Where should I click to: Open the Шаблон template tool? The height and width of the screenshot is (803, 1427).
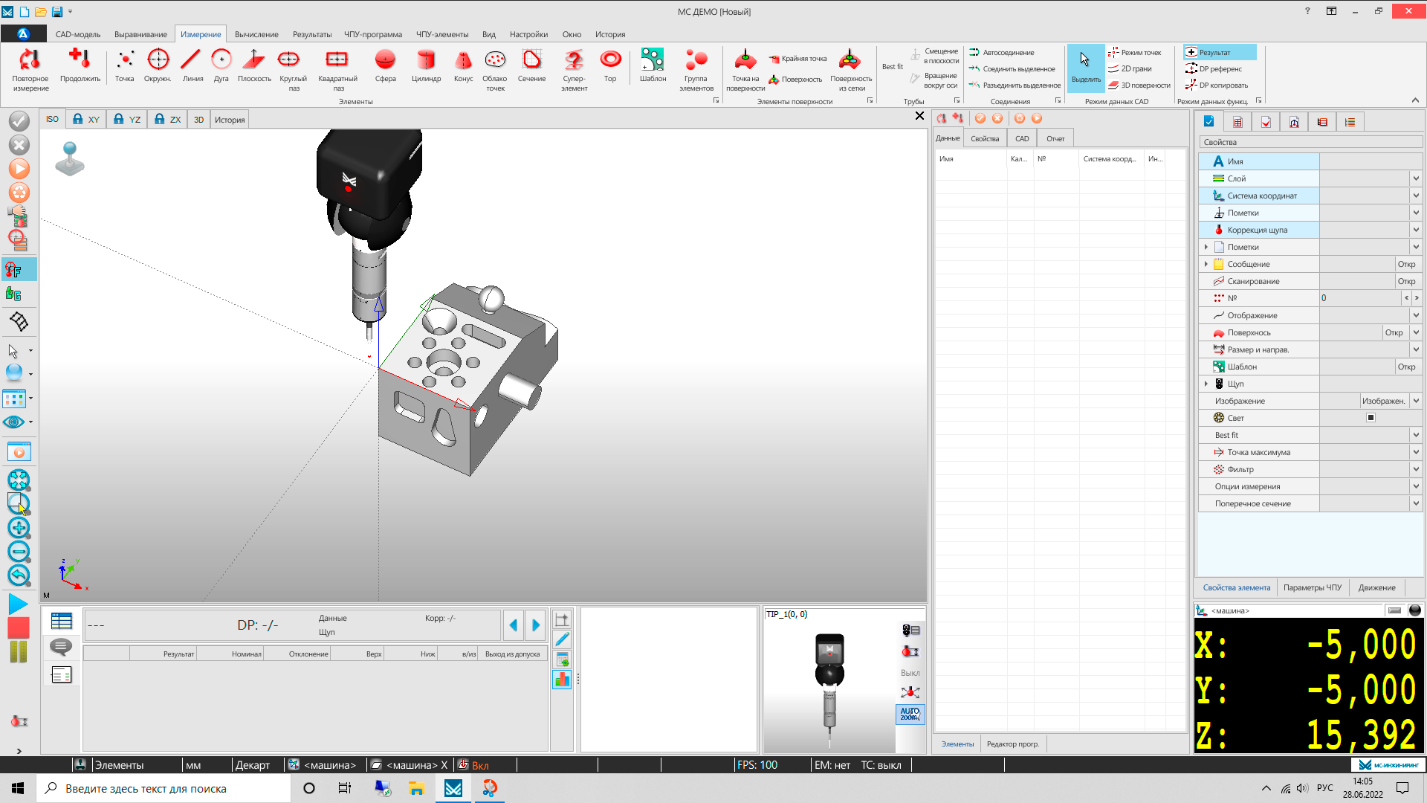[653, 65]
